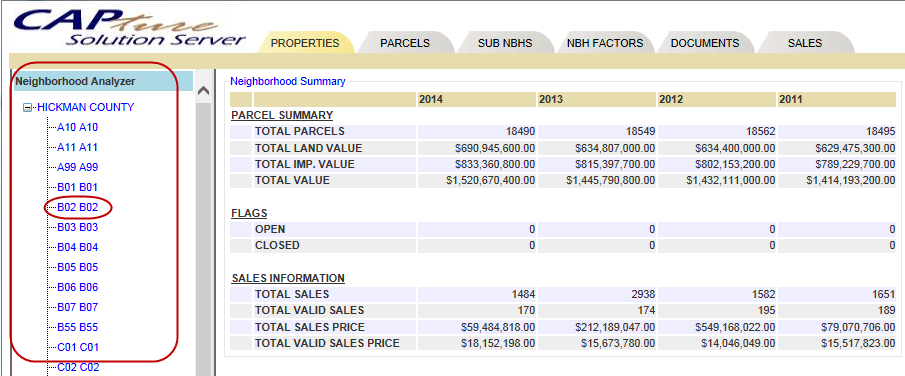Image resolution: width=905 pixels, height=376 pixels.
Task: Select neighborhood B07 B07
Action: [x=77, y=307]
